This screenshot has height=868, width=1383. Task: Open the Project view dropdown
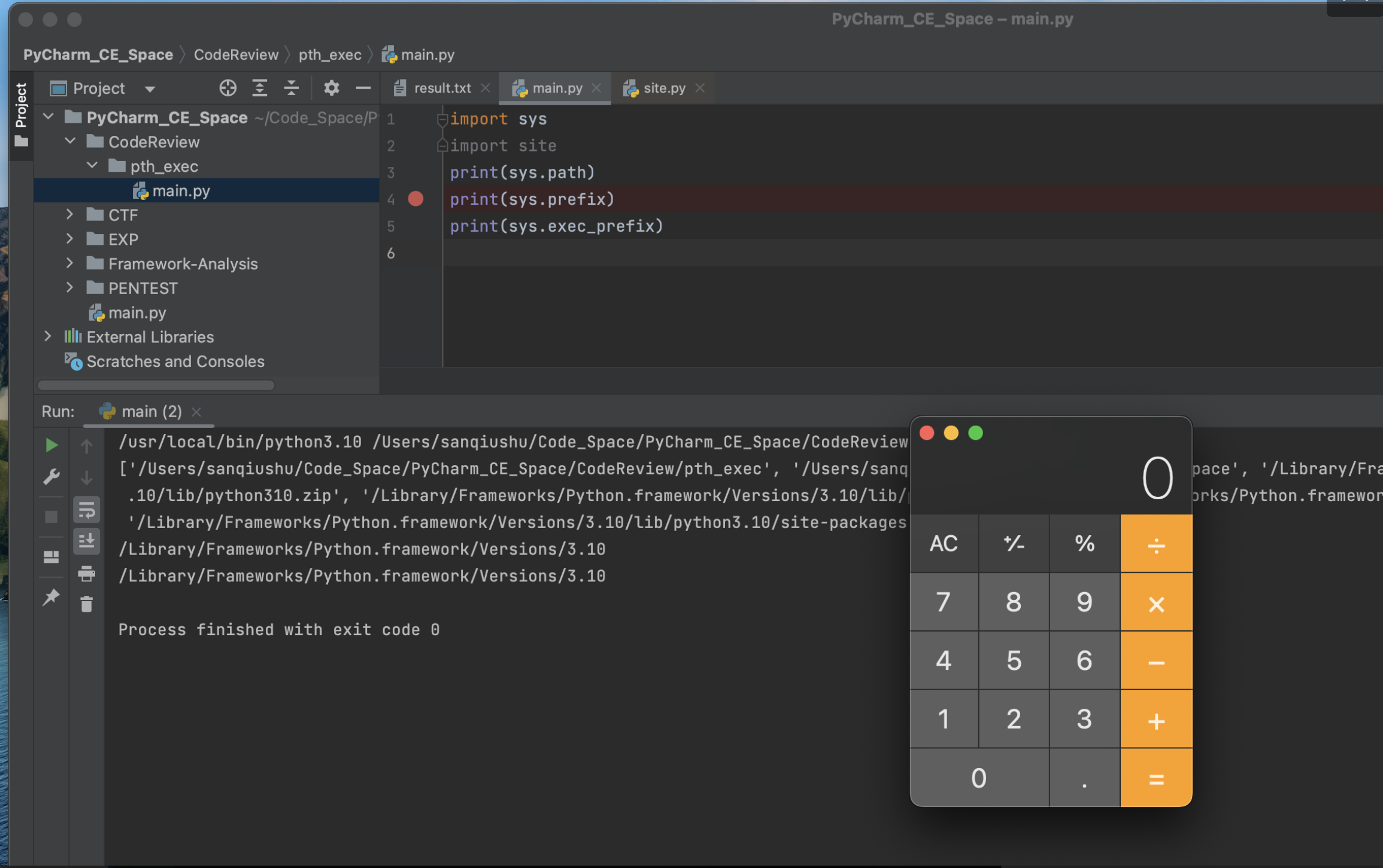pyautogui.click(x=150, y=89)
